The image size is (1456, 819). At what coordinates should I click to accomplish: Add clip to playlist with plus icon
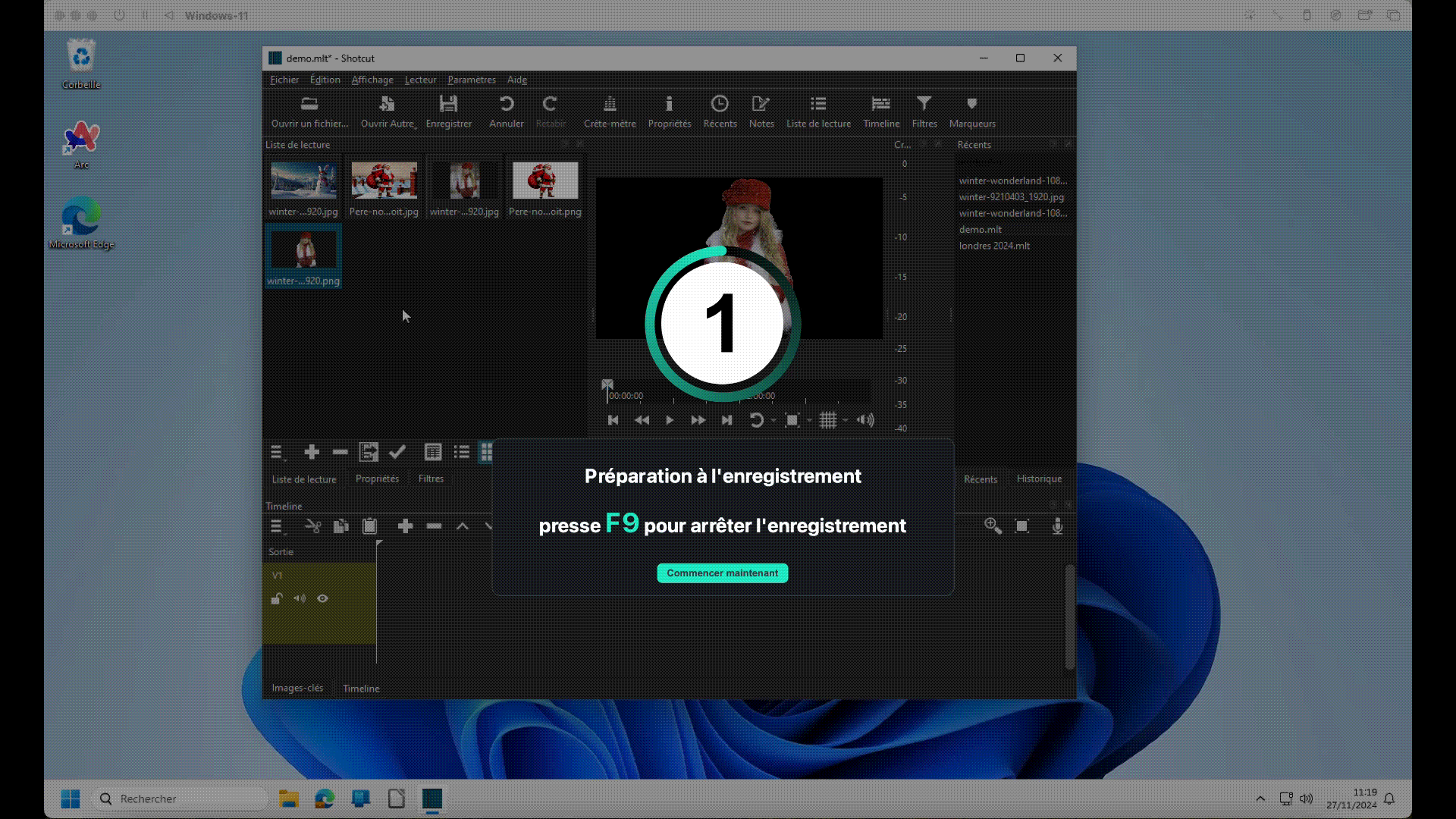click(x=311, y=453)
